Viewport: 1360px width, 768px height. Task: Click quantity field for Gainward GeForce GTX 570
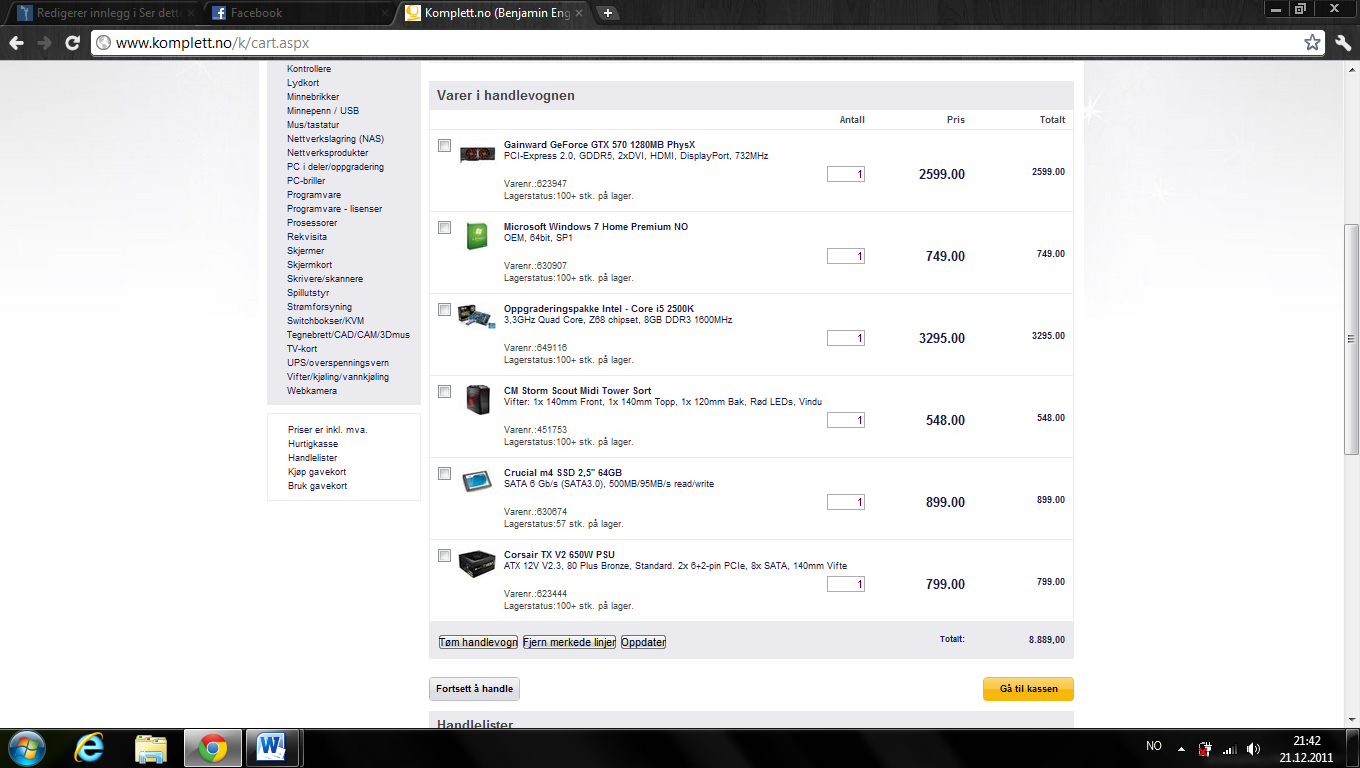point(846,174)
